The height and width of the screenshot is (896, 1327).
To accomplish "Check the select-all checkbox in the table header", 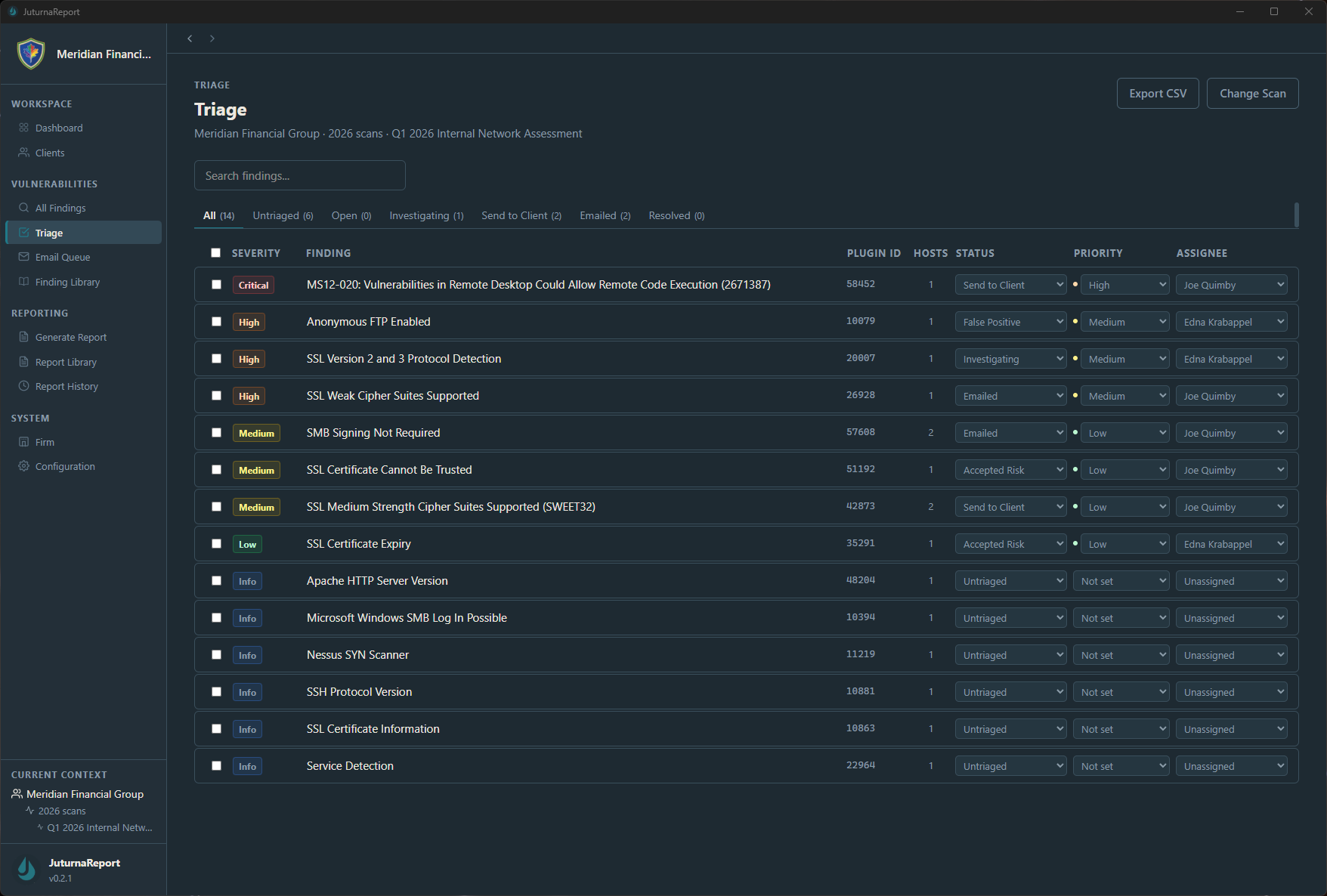I will coord(216,252).
